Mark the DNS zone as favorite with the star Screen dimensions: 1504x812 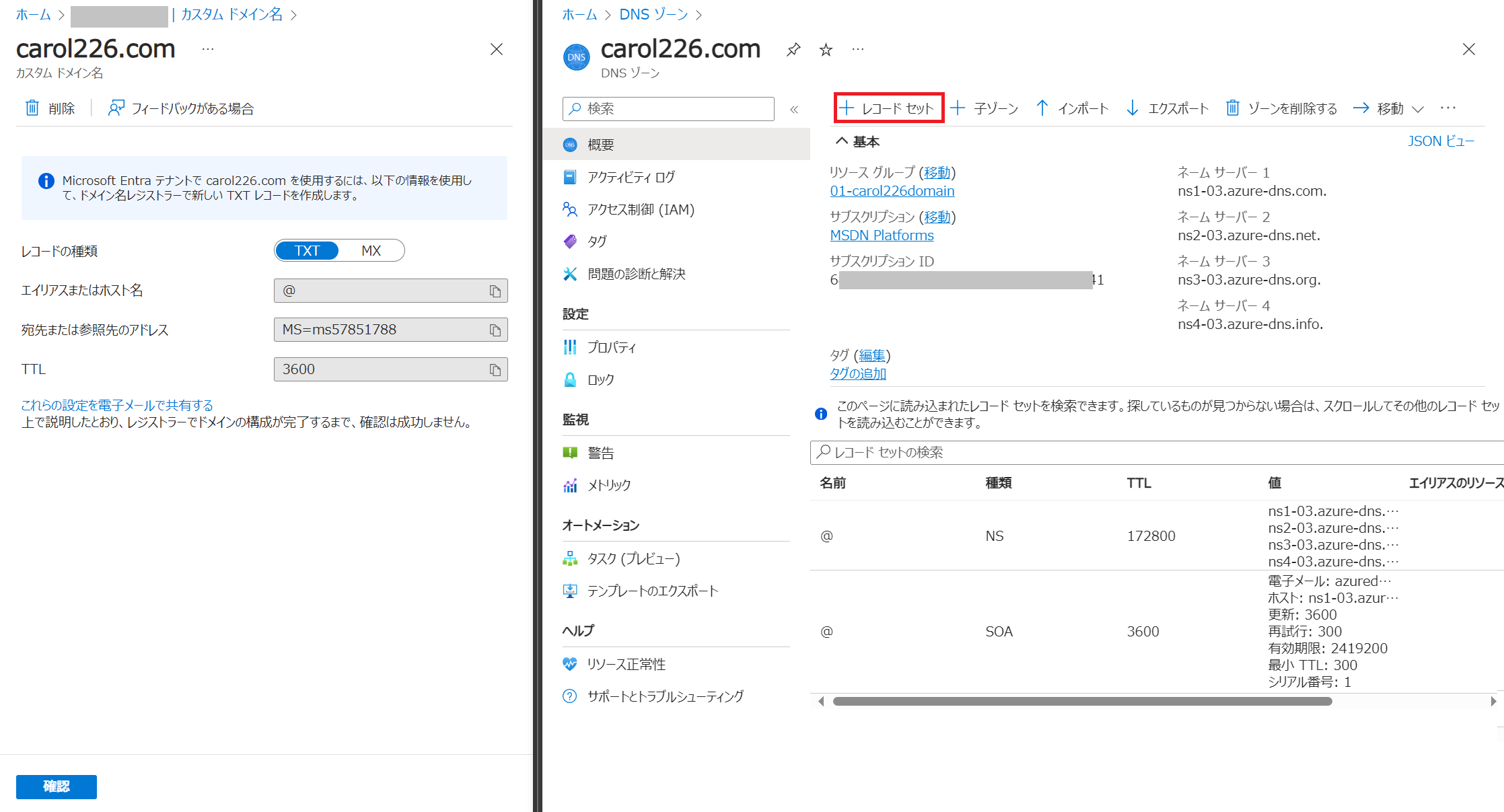tap(826, 50)
